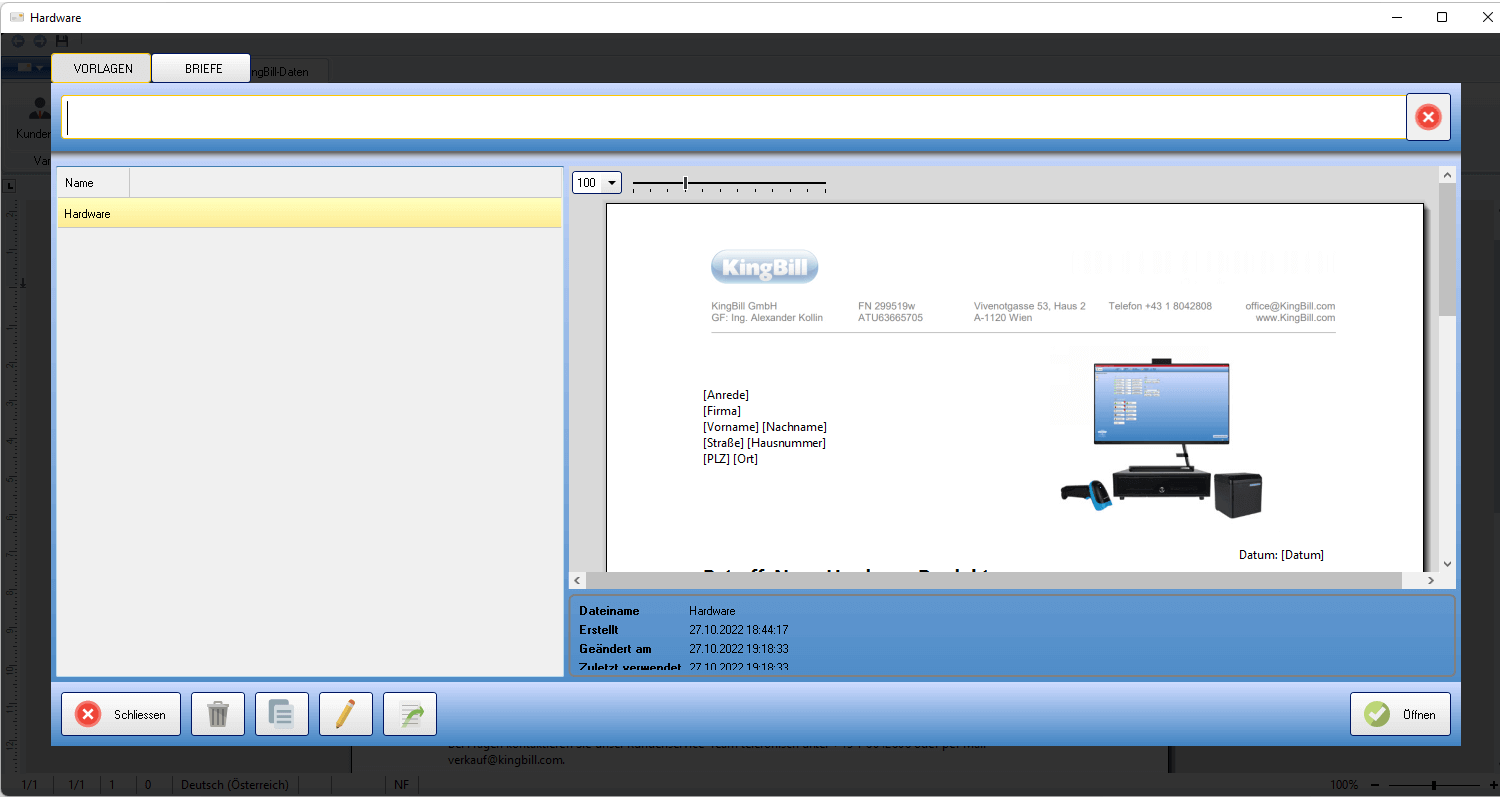Click the [PLZ] [Ort] placeholder line

731,459
